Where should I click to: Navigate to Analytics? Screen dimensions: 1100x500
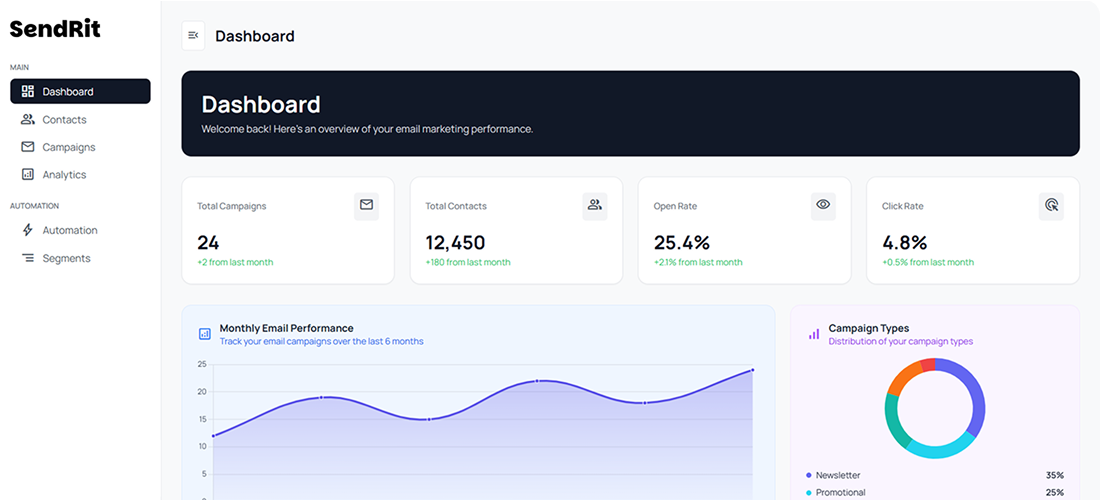(80, 175)
